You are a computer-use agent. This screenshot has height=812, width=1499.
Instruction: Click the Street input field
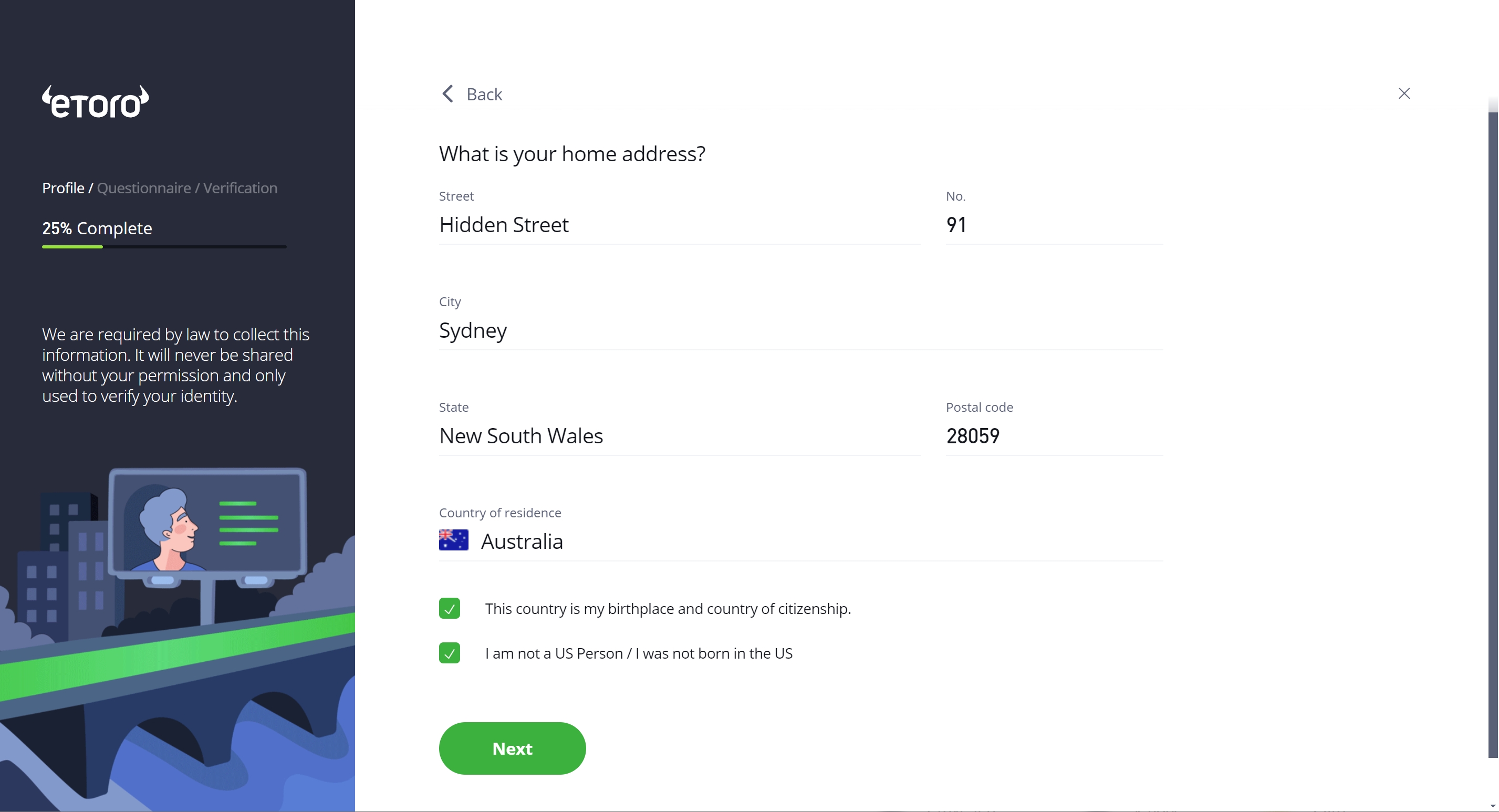679,225
